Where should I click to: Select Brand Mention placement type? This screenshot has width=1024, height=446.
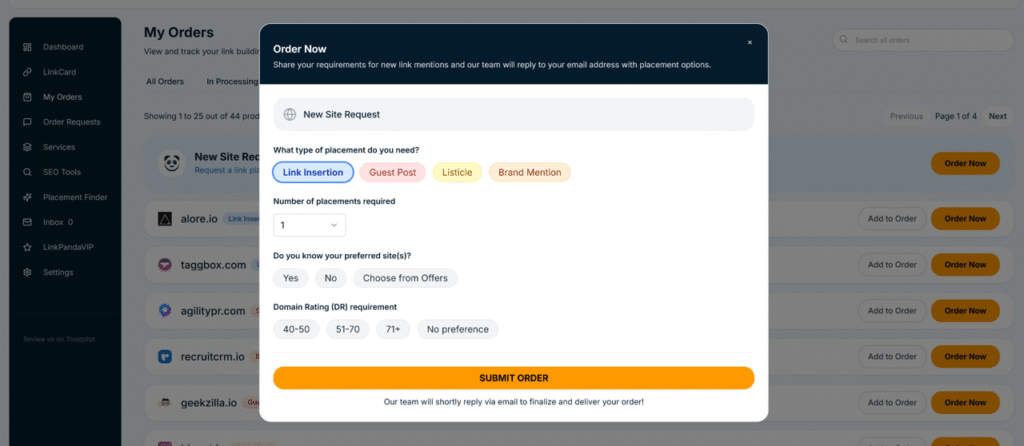(x=530, y=172)
